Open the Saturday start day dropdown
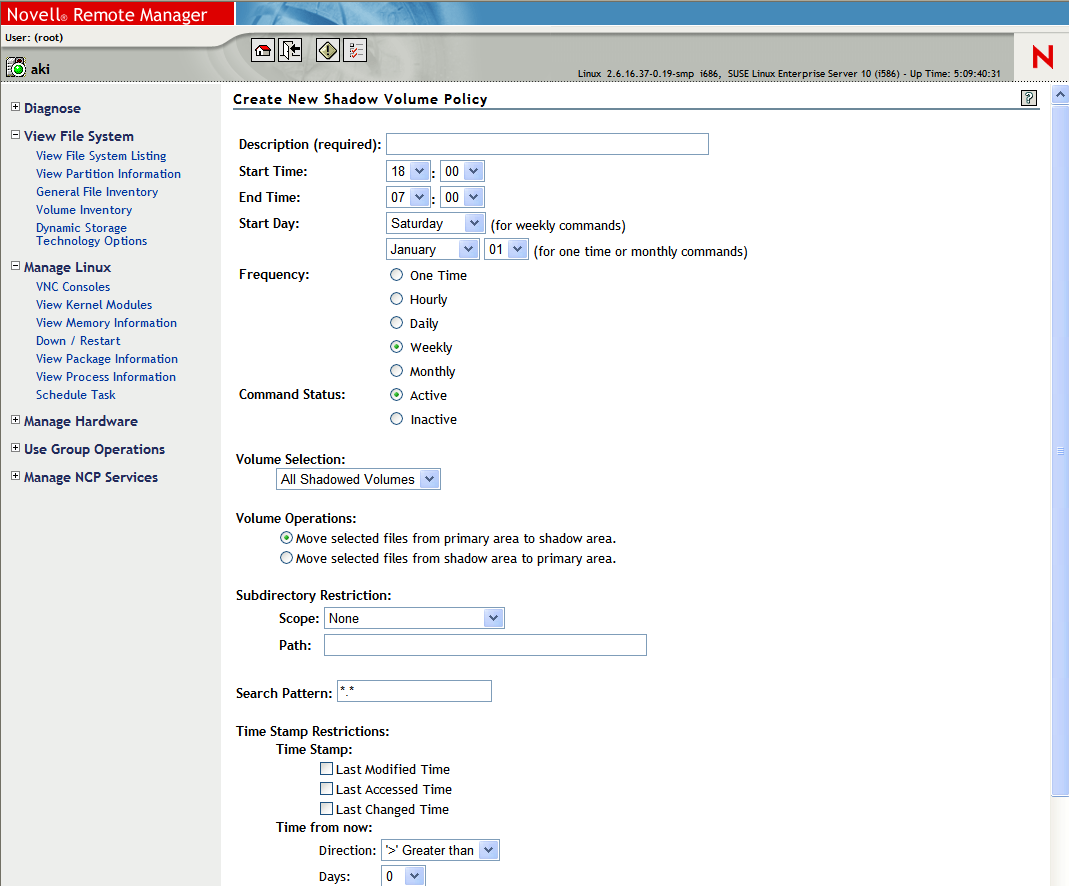 [x=436, y=223]
